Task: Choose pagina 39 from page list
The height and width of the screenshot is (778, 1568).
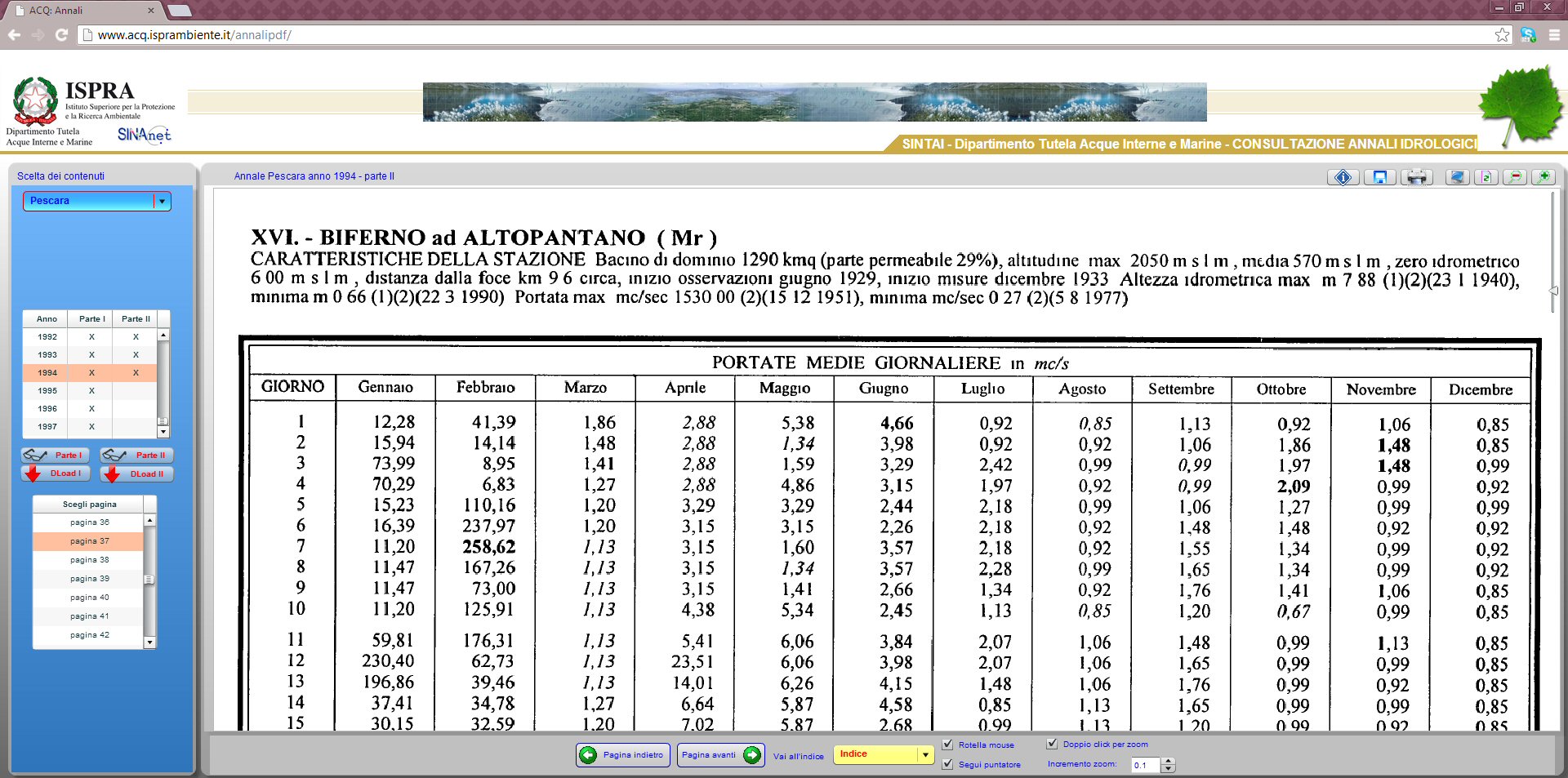Action: pyautogui.click(x=89, y=579)
